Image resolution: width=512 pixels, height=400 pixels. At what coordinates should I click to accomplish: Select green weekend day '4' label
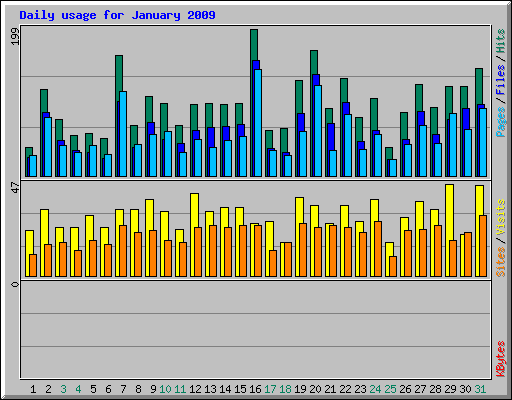pos(78,389)
